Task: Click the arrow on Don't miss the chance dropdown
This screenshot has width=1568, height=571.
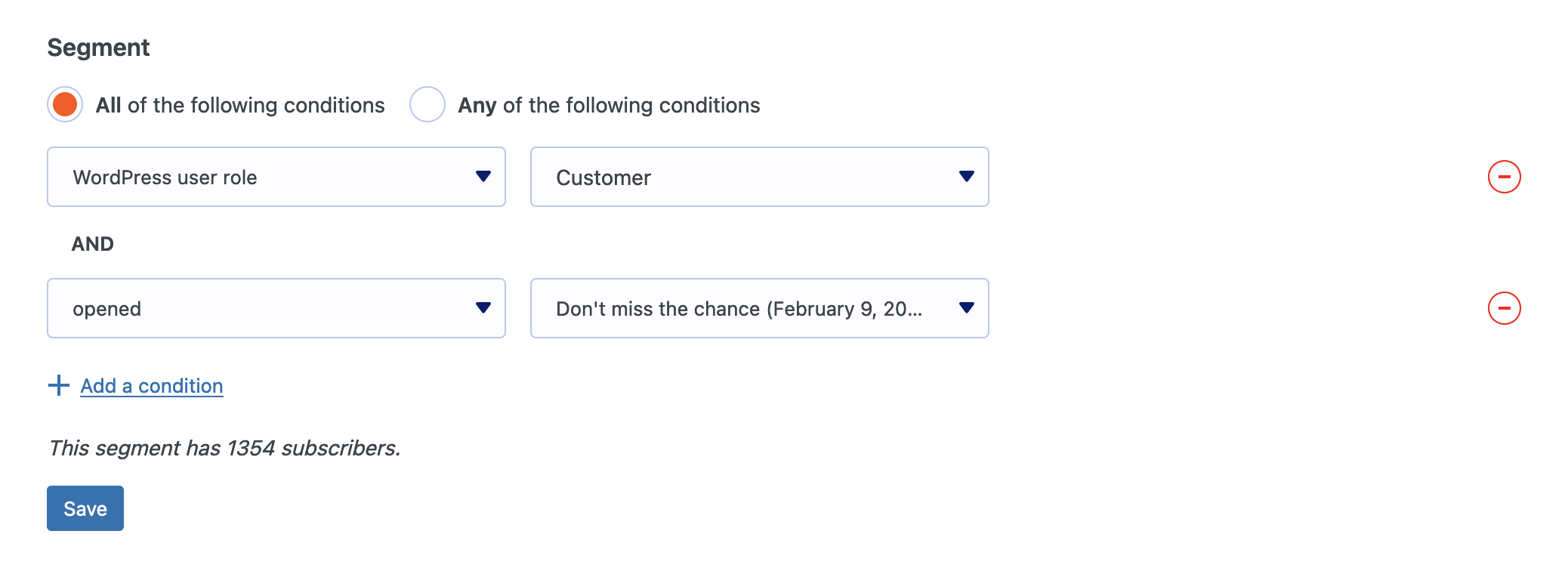Action: coord(966,308)
